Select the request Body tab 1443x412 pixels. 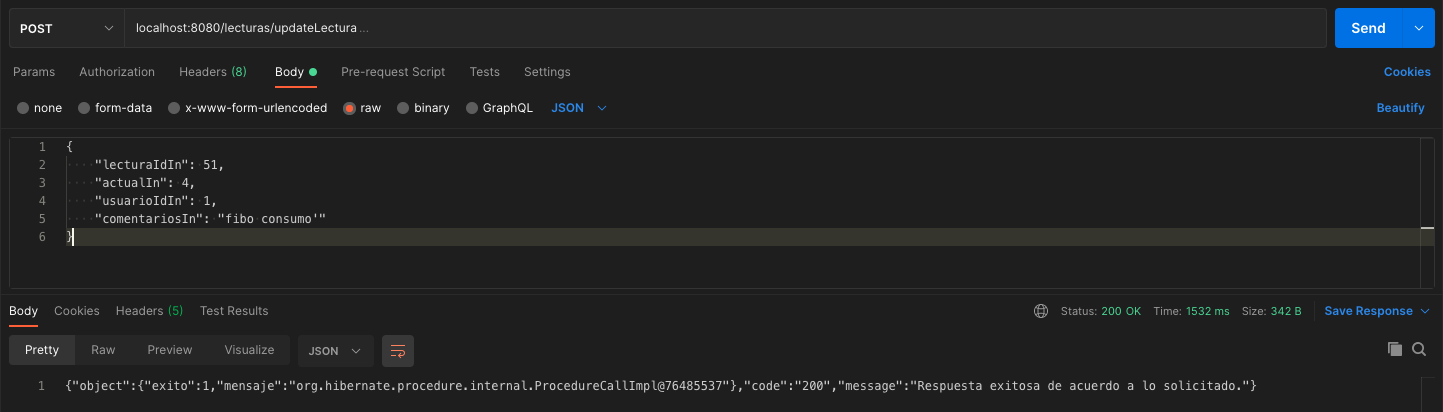coord(296,72)
